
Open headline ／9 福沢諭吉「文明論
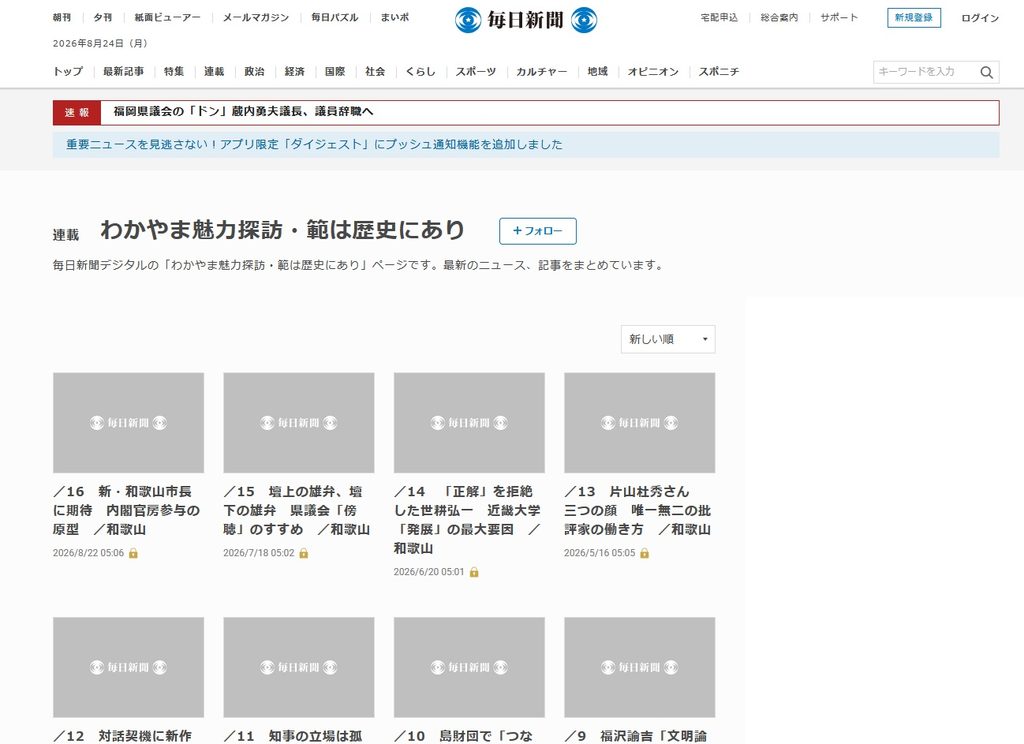point(636,736)
